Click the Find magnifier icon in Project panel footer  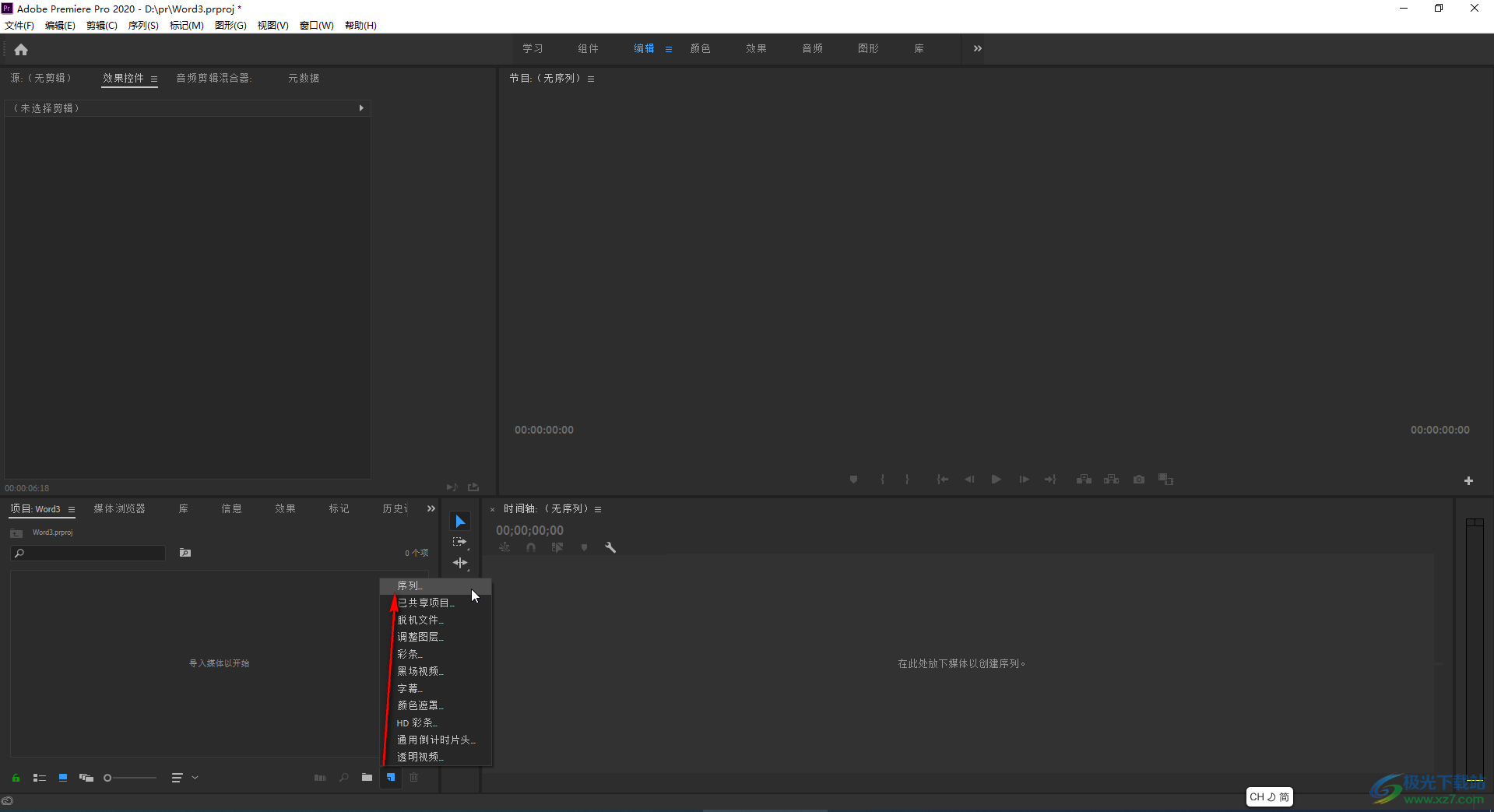coord(343,777)
